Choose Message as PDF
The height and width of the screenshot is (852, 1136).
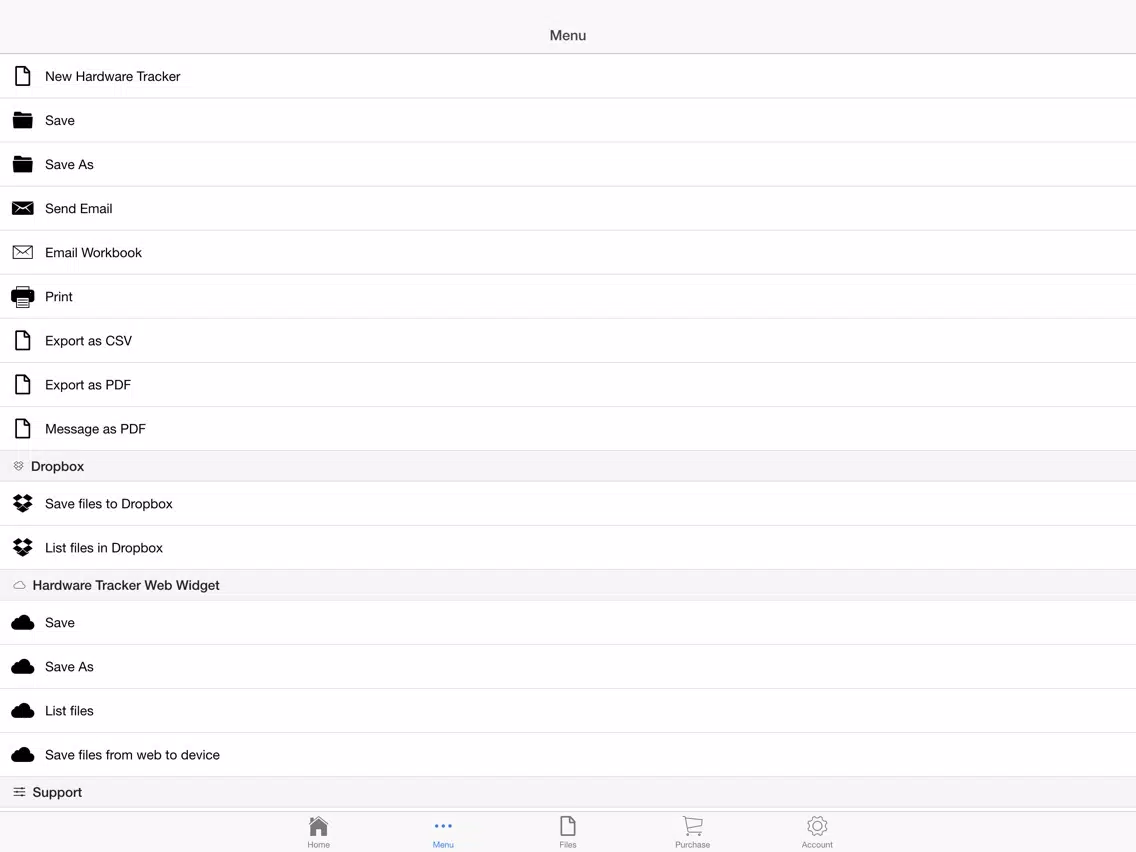coord(568,429)
